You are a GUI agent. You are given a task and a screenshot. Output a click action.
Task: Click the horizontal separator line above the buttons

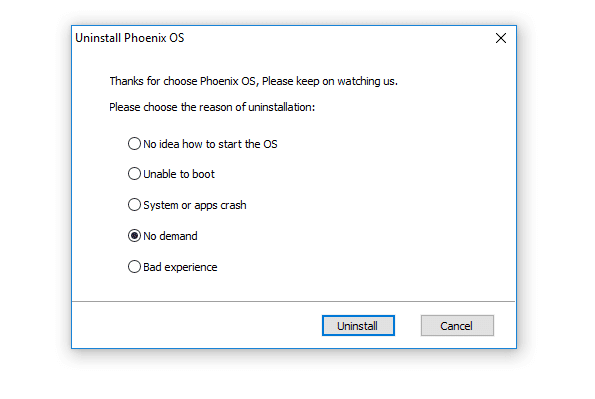click(x=293, y=301)
